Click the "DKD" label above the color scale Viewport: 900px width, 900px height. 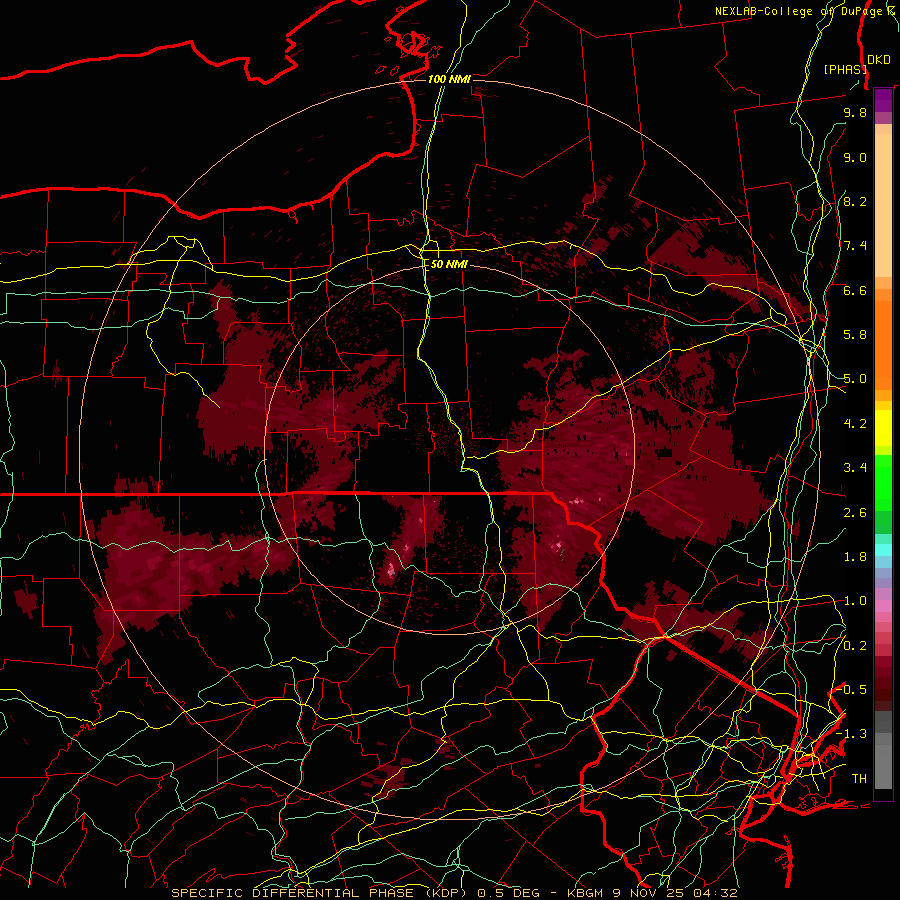pos(879,60)
